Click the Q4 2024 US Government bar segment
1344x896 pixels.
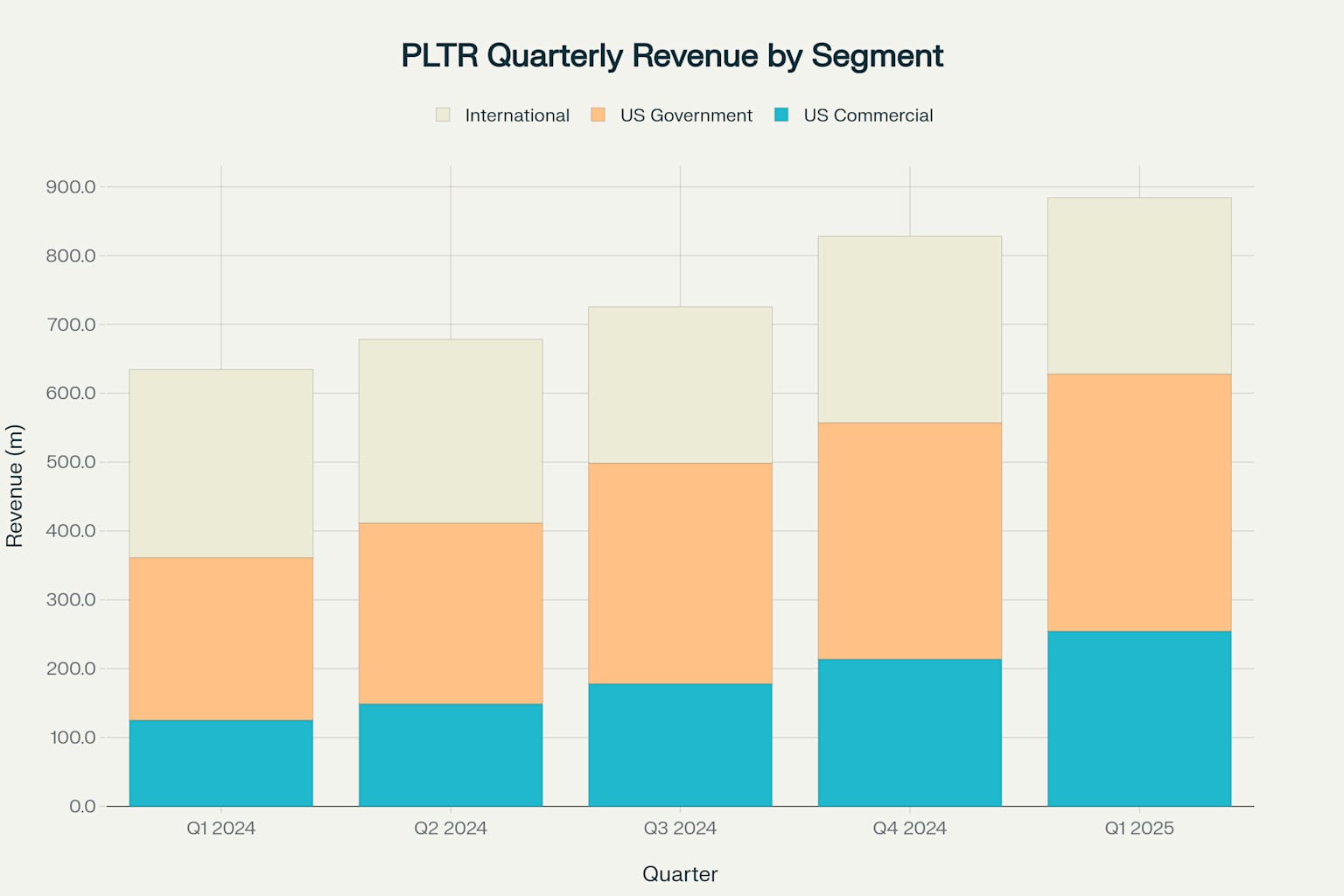[910, 541]
